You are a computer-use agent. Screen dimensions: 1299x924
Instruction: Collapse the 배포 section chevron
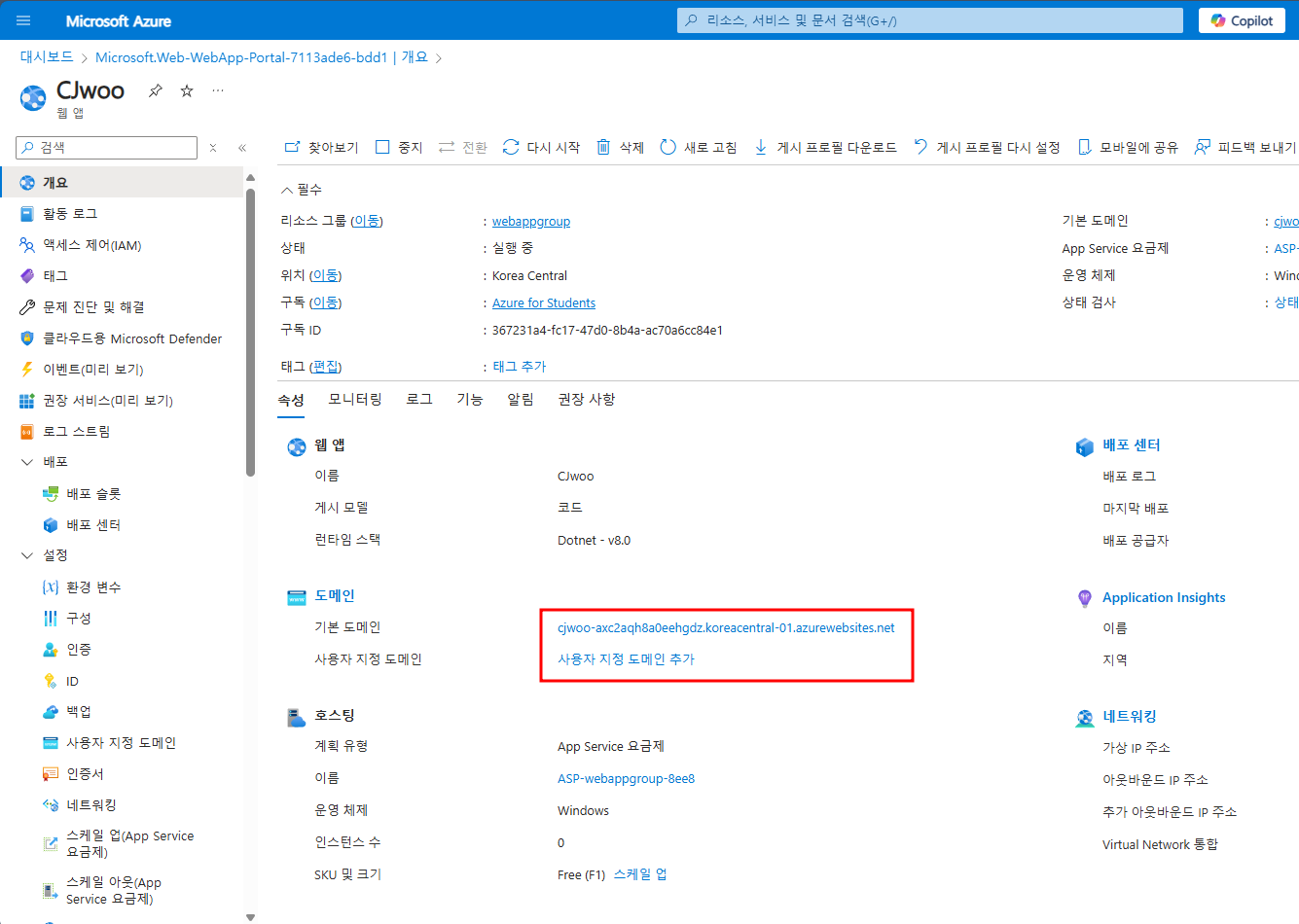[27, 462]
